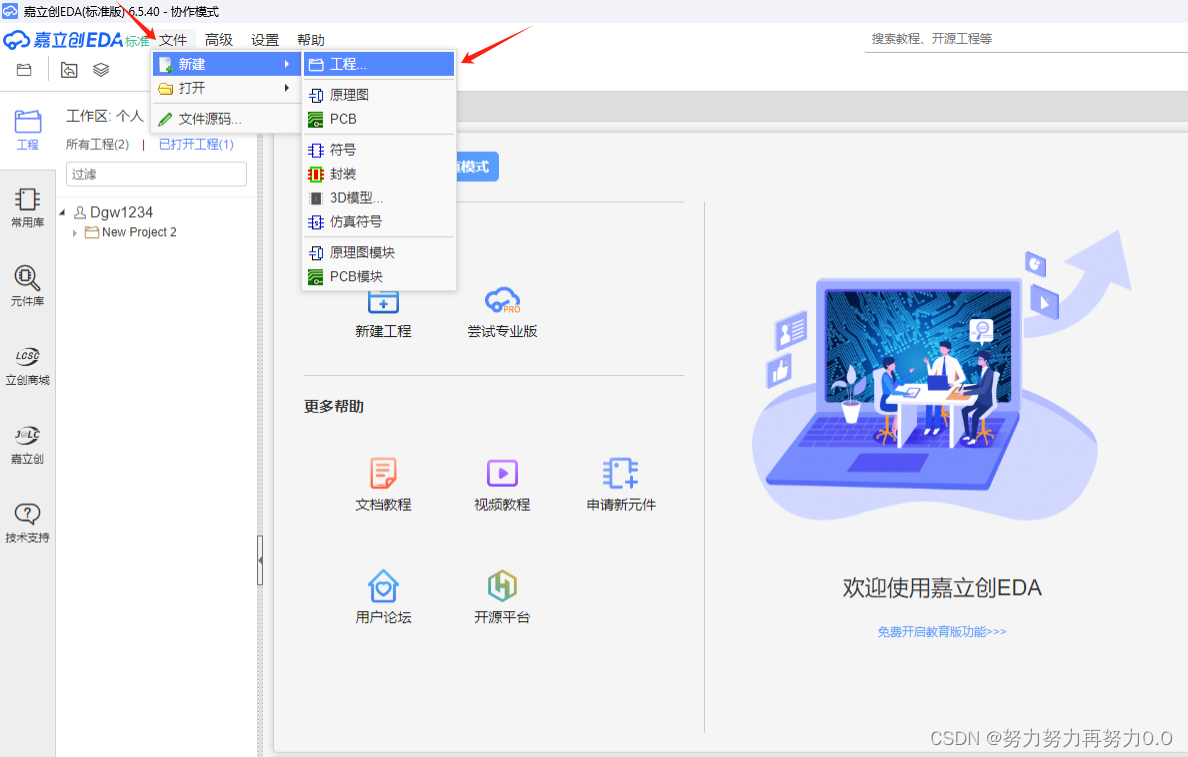Open the 工程 sidebar panel

pos(27,130)
